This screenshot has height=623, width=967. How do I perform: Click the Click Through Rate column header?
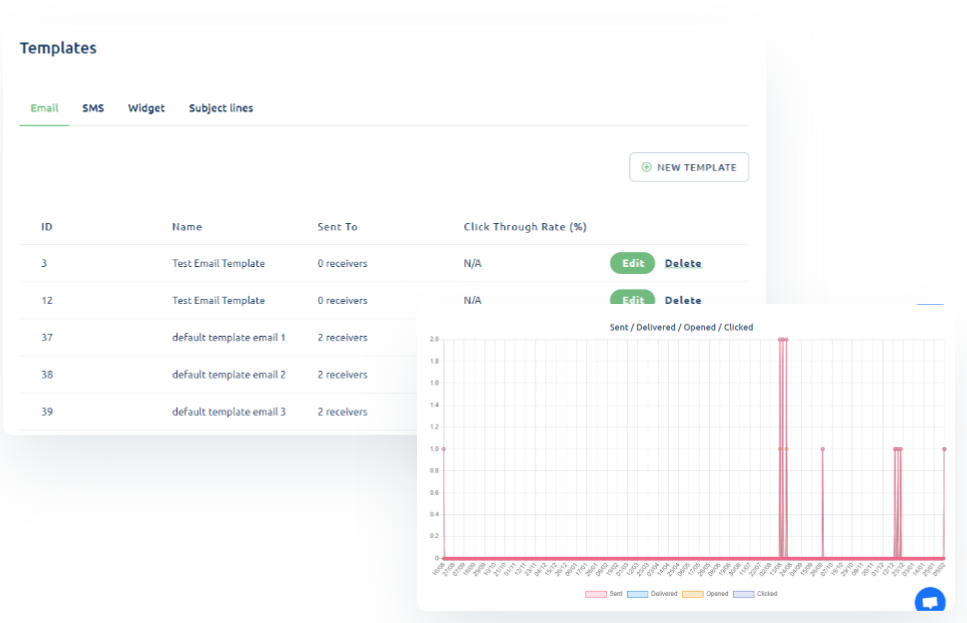525,227
